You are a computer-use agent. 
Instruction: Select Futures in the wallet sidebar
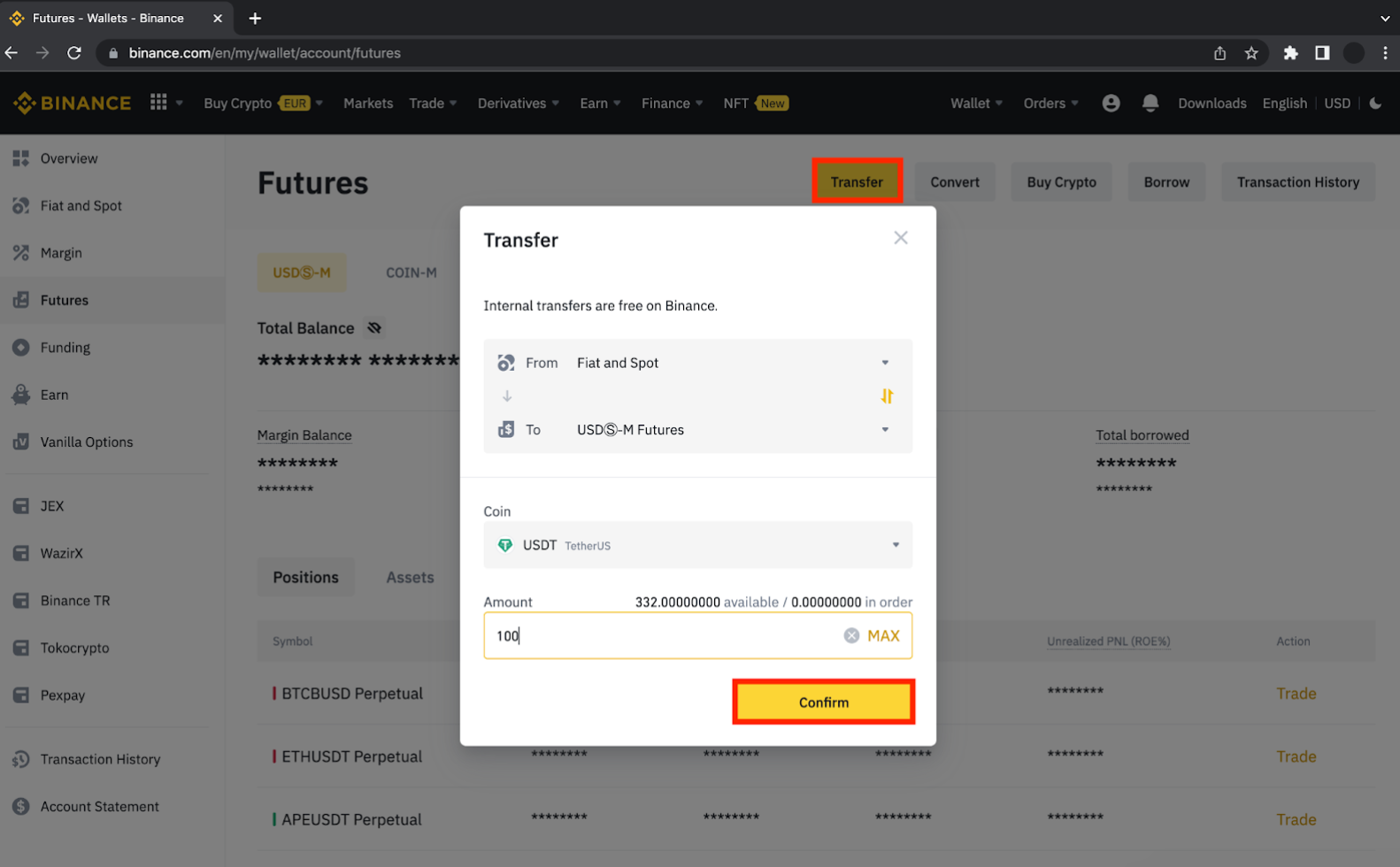(x=112, y=300)
